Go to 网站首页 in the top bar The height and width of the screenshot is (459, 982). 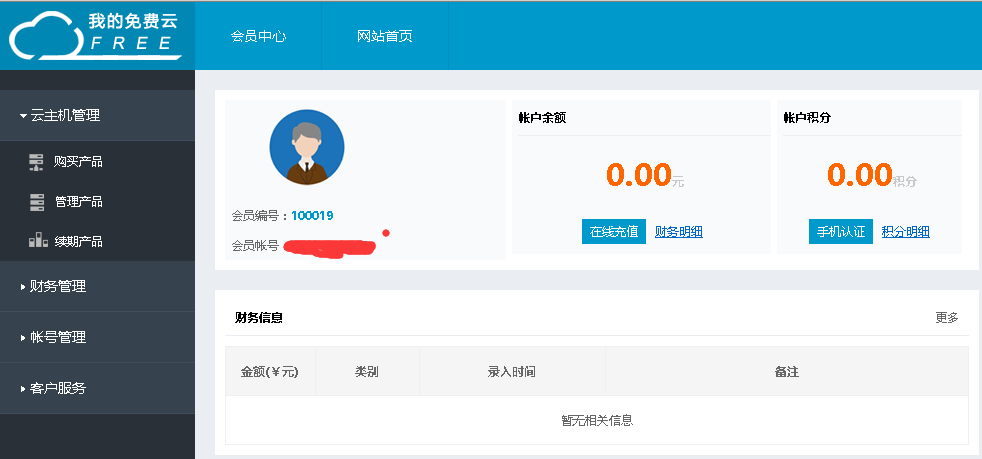tap(385, 36)
